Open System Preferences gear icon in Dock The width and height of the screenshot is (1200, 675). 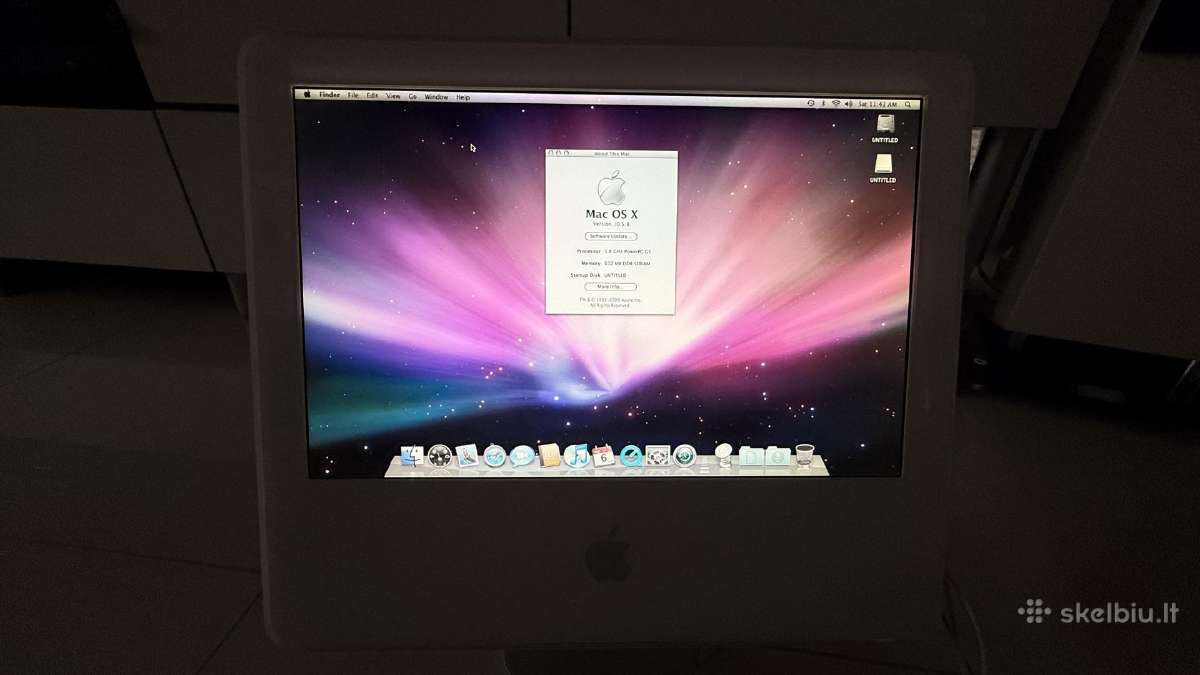(x=658, y=456)
